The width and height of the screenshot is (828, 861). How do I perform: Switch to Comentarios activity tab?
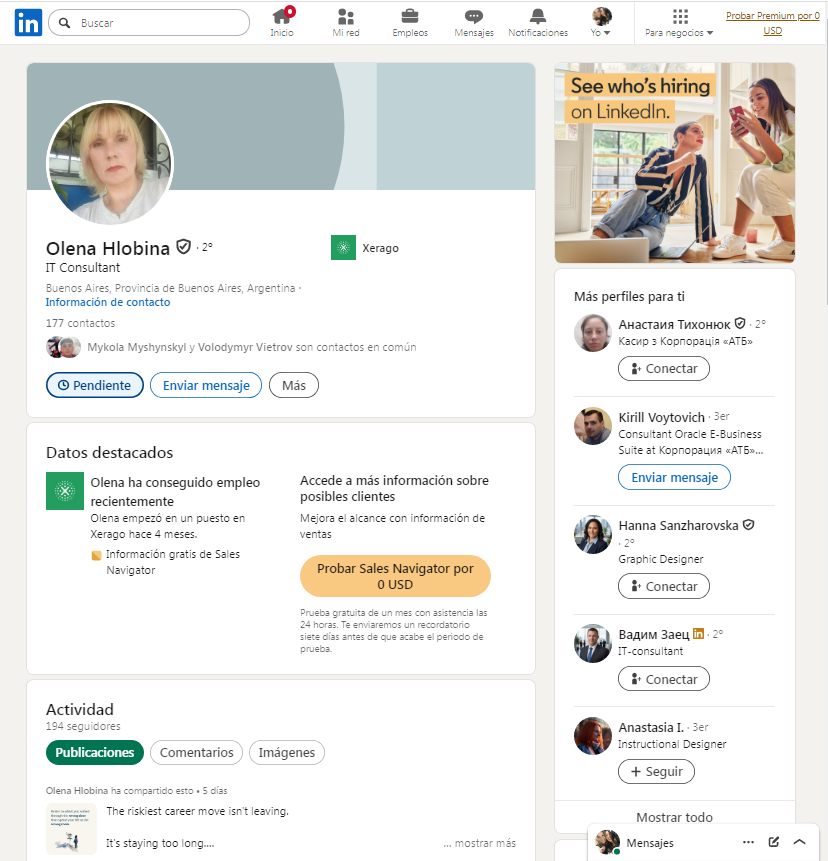(197, 752)
